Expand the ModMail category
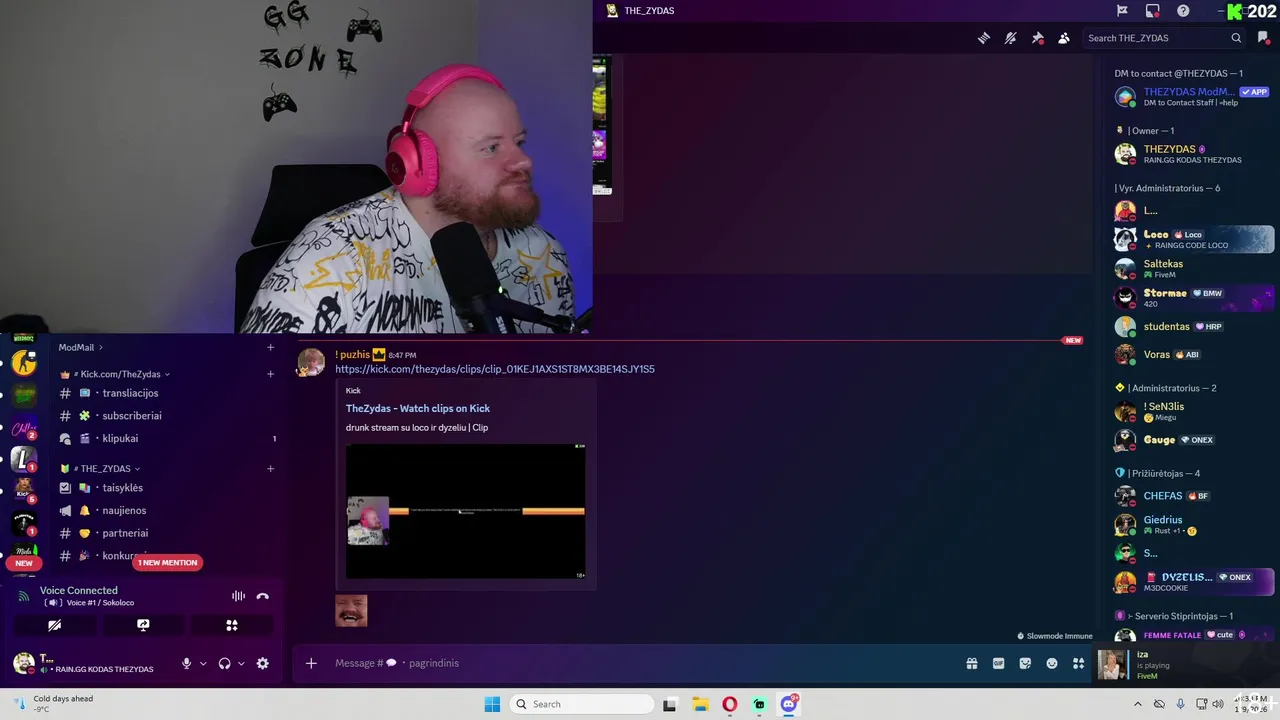The width and height of the screenshot is (1280, 720). click(x=80, y=347)
